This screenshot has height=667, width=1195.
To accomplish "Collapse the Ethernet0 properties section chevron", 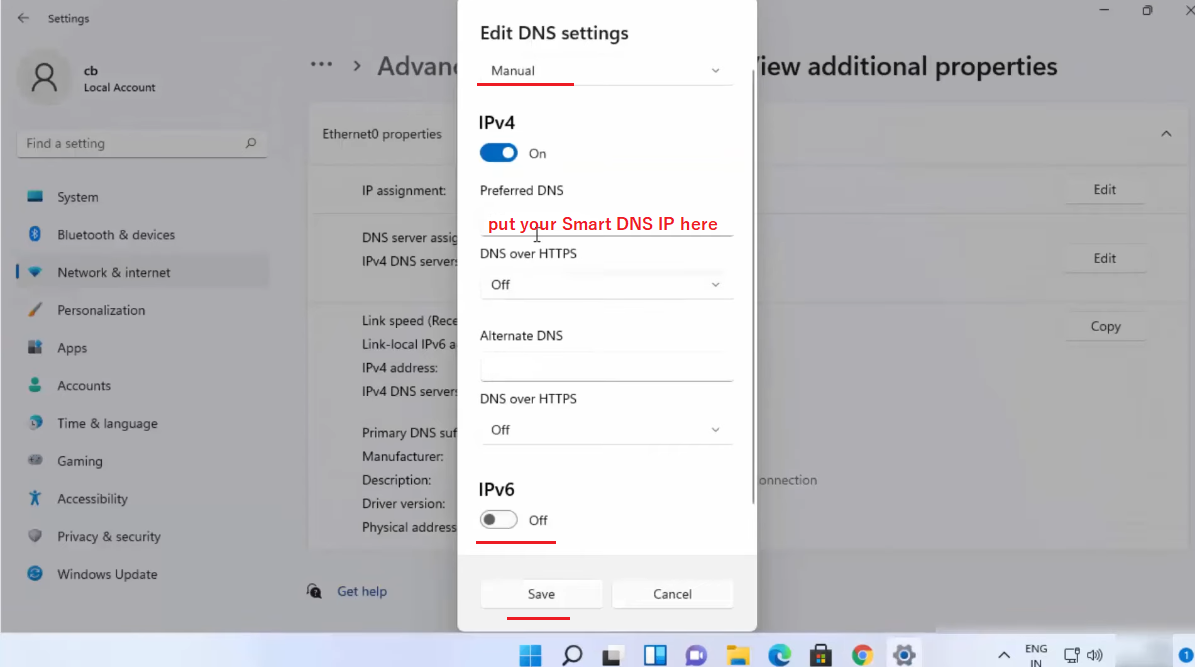I will pyautogui.click(x=1166, y=134).
